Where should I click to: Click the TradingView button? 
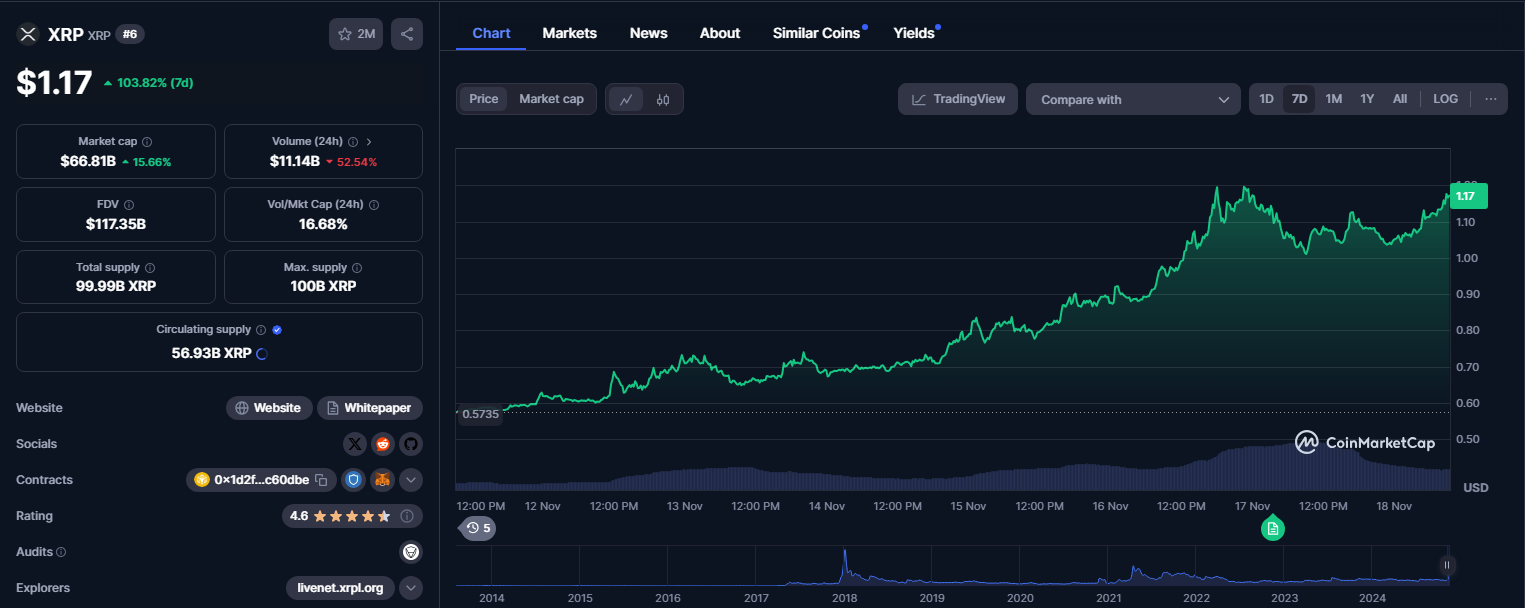tap(958, 99)
